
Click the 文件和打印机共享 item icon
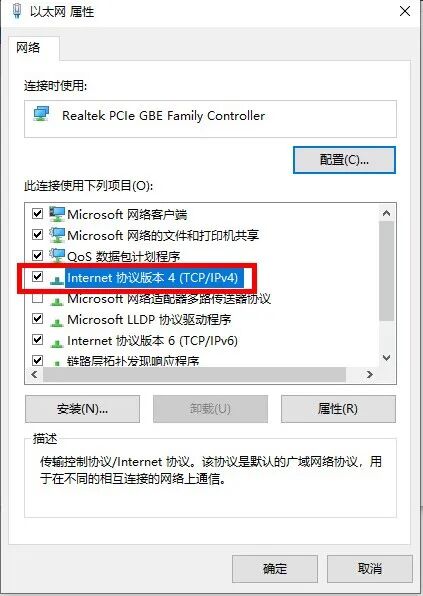click(57, 235)
